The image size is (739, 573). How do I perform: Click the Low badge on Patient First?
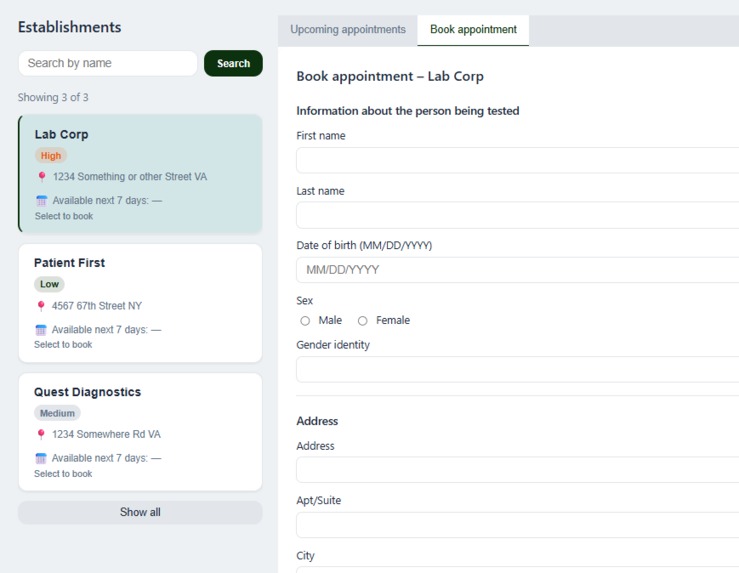click(x=49, y=284)
